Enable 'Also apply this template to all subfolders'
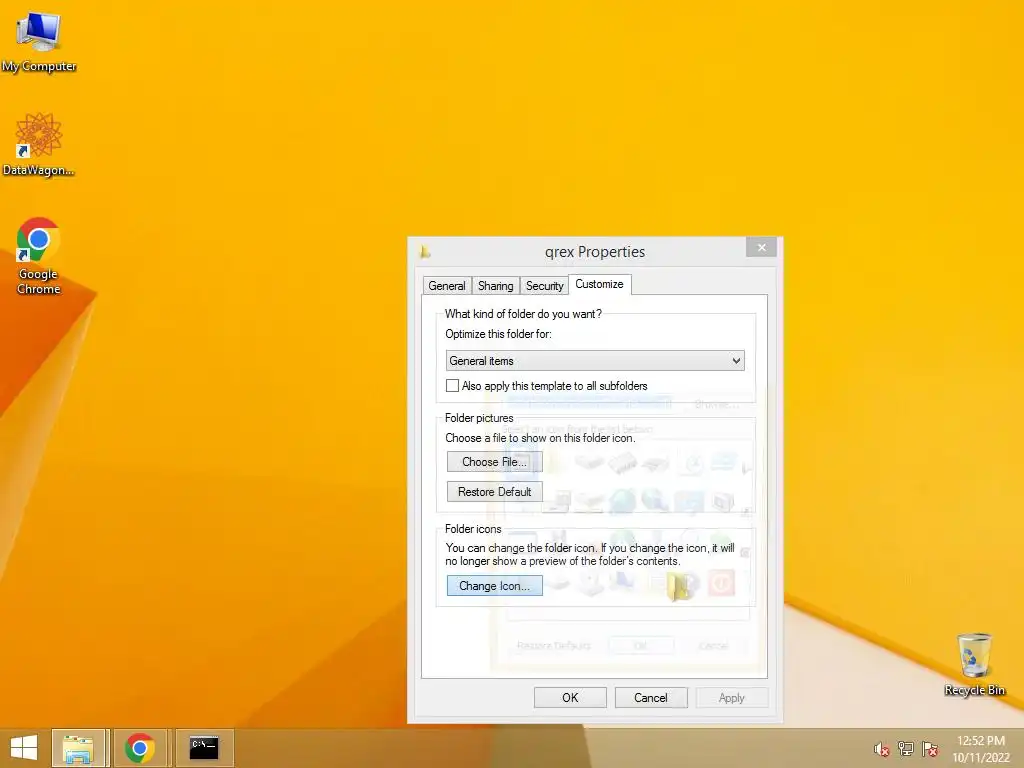Viewport: 1024px width, 768px height. click(x=452, y=385)
